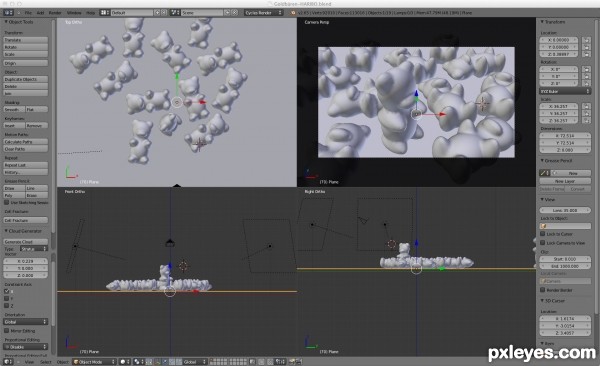Toggle the snap magnet icon in the 3D header
The height and width of the screenshot is (366, 600).
click(x=270, y=362)
